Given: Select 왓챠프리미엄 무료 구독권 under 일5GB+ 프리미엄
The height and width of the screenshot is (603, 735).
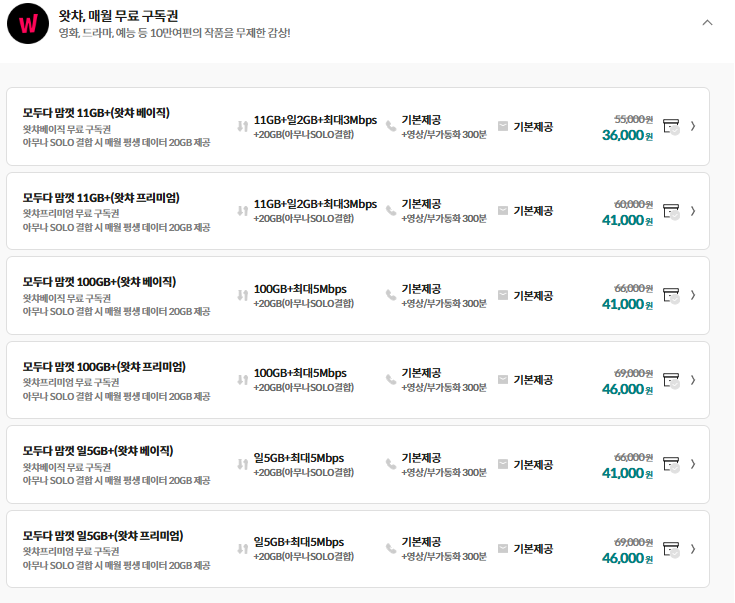Looking at the screenshot, I should 71,551.
